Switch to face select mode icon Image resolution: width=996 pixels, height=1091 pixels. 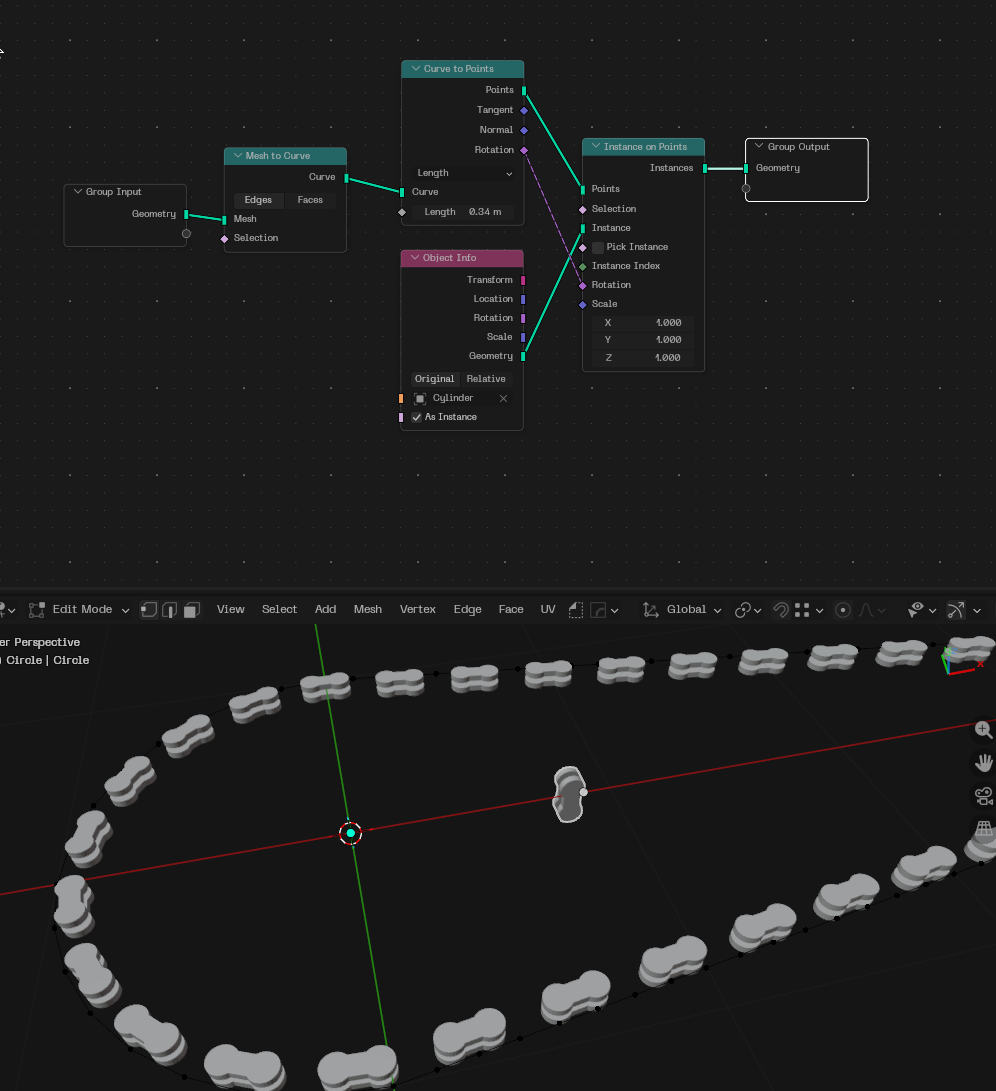[x=191, y=609]
